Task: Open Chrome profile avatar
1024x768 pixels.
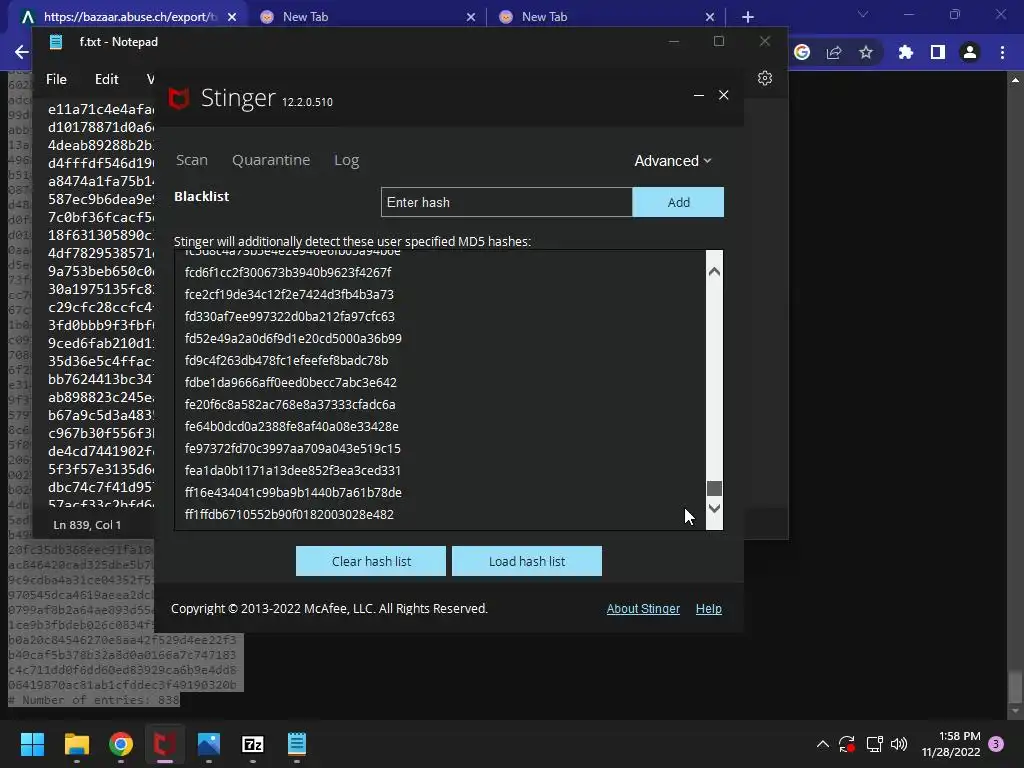Action: (970, 52)
